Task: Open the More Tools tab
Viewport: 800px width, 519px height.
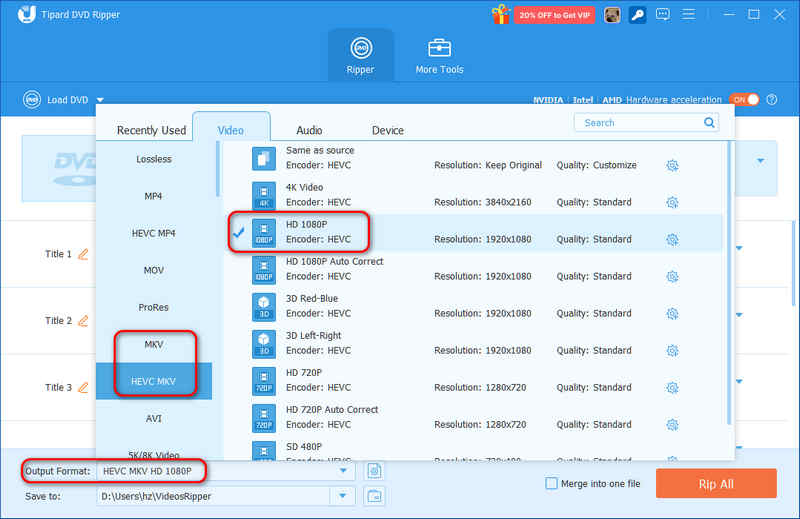Action: 439,56
